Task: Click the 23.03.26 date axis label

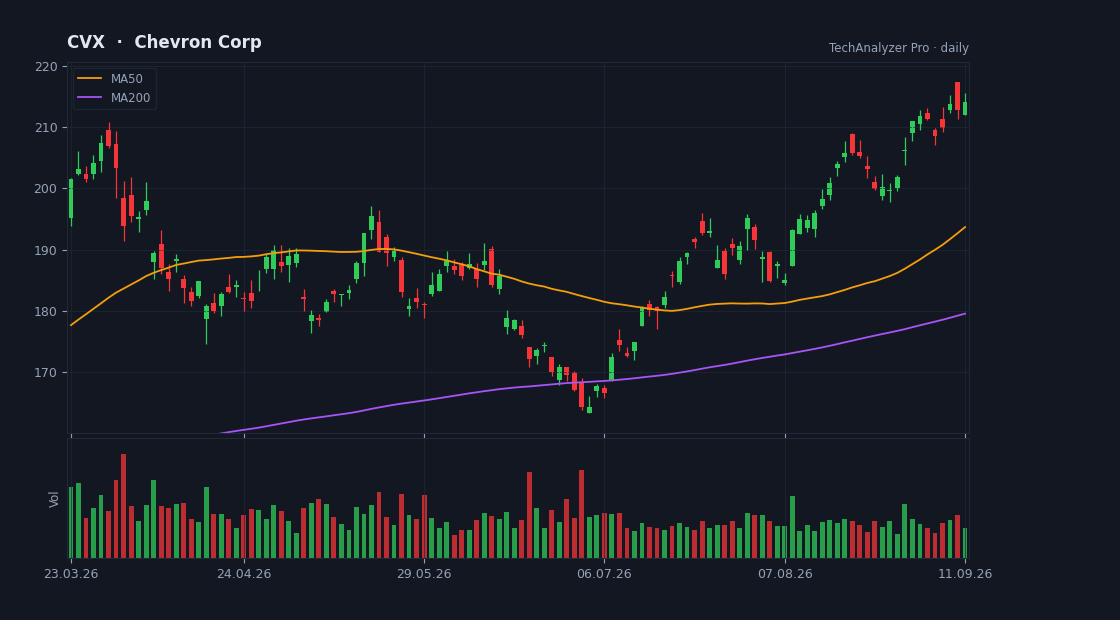Action: [x=71, y=574]
